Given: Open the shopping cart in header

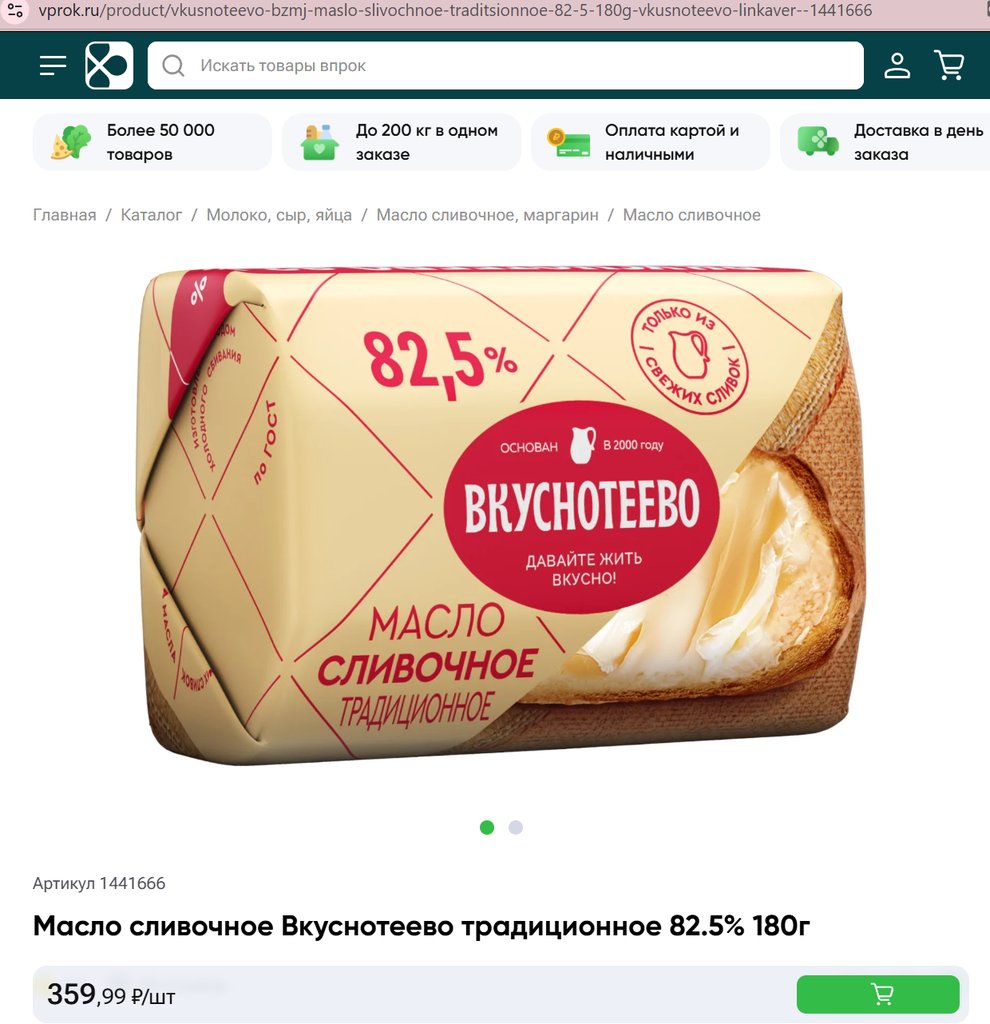Looking at the screenshot, I should 949,65.
